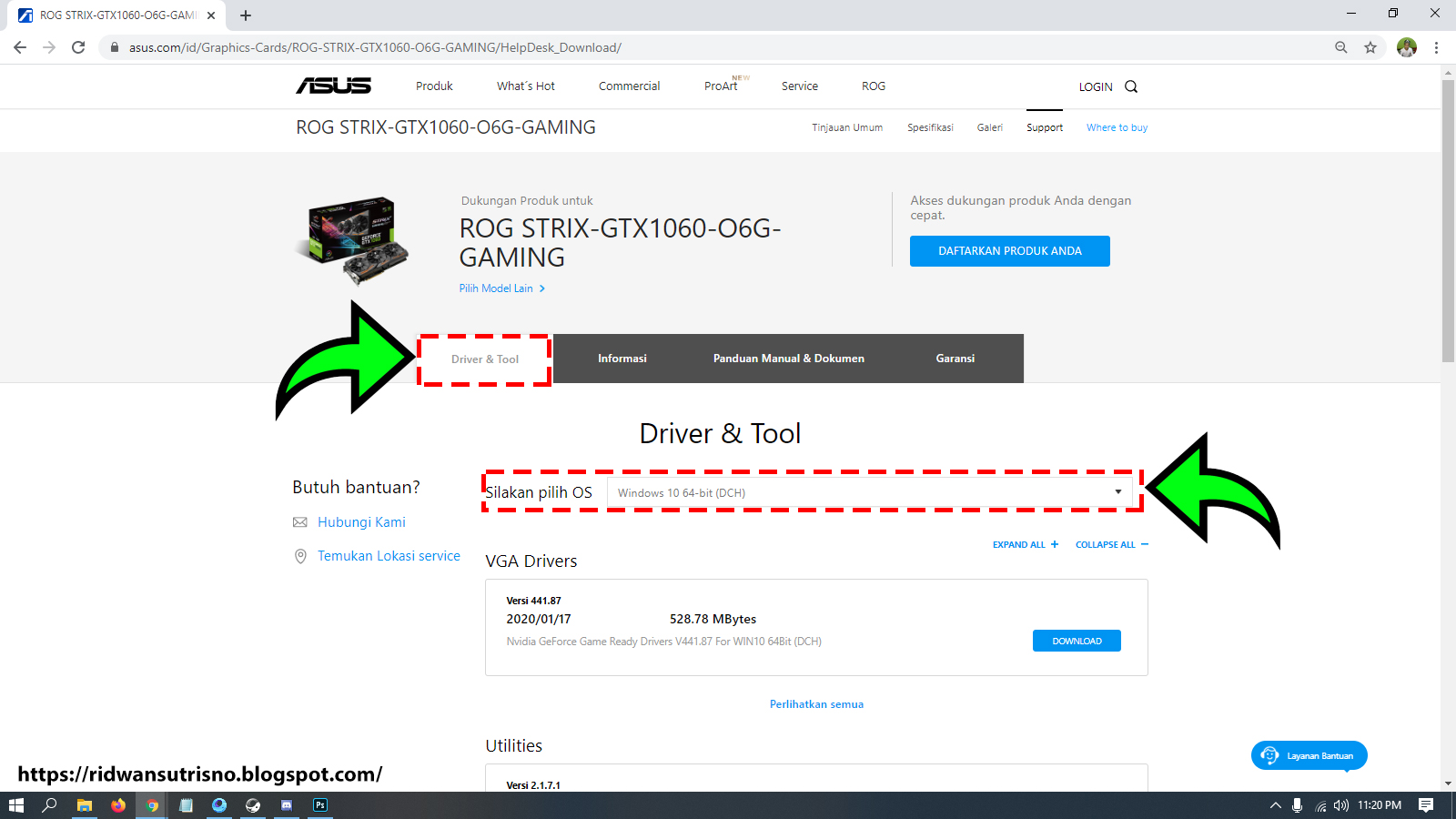
Task: Open the Chrome profile avatar
Action: click(1407, 47)
